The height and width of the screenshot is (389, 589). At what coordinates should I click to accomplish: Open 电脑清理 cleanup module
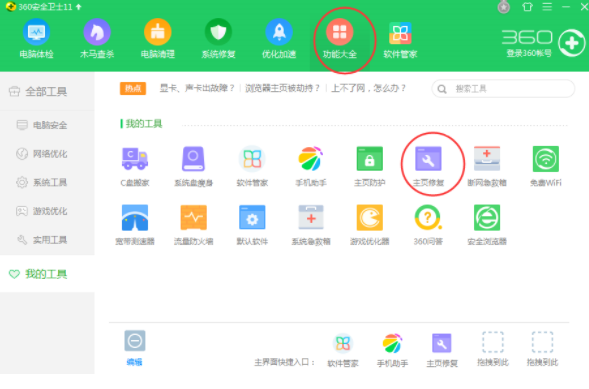click(157, 39)
